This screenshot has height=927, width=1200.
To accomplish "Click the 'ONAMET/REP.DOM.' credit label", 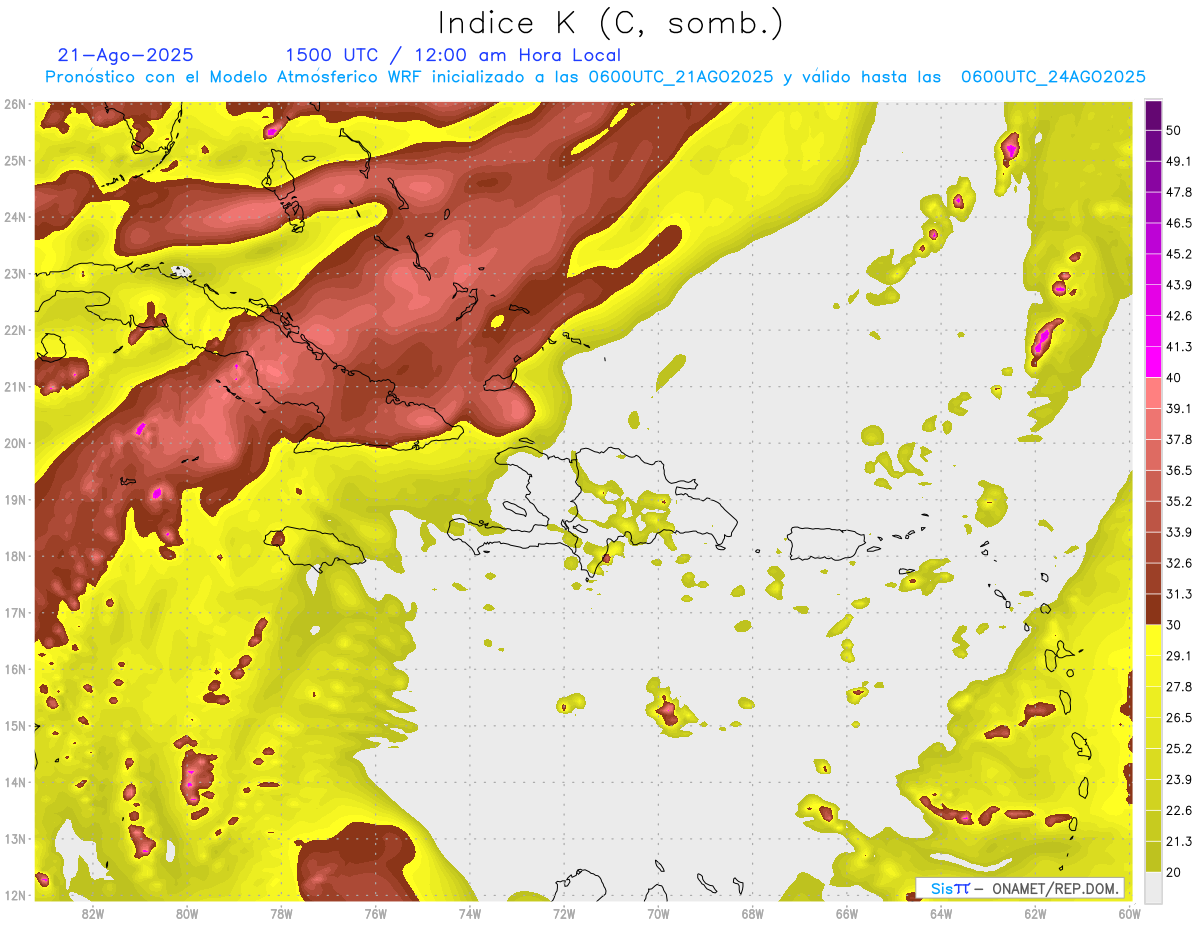I will tap(1056, 888).
